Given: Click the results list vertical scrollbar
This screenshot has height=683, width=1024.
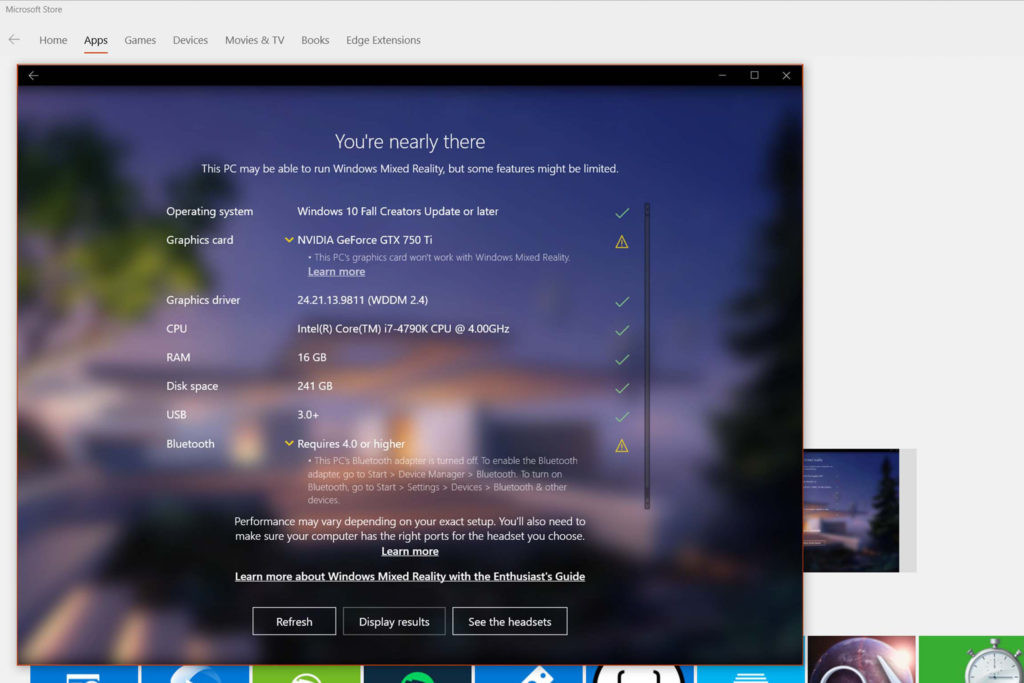Looking at the screenshot, I should [x=647, y=356].
